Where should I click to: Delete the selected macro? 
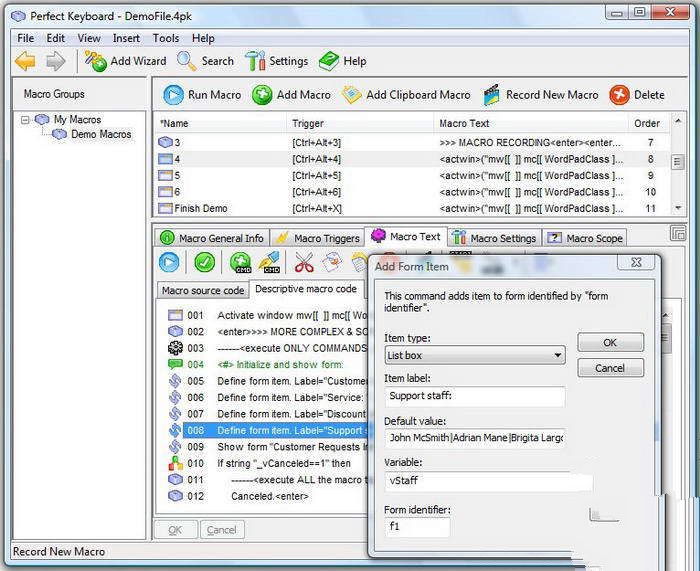point(637,95)
